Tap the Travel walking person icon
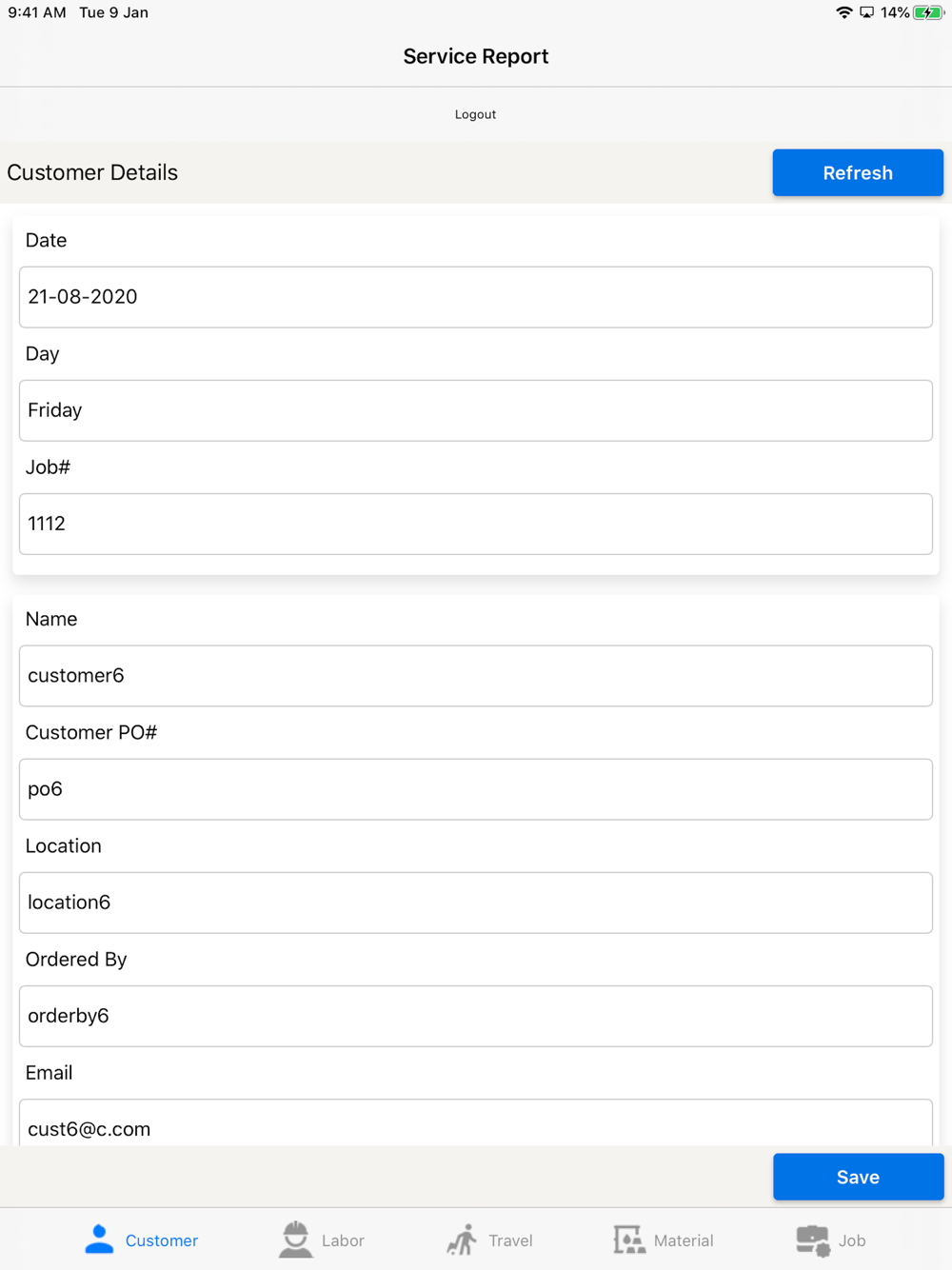952x1270 pixels. click(463, 1240)
